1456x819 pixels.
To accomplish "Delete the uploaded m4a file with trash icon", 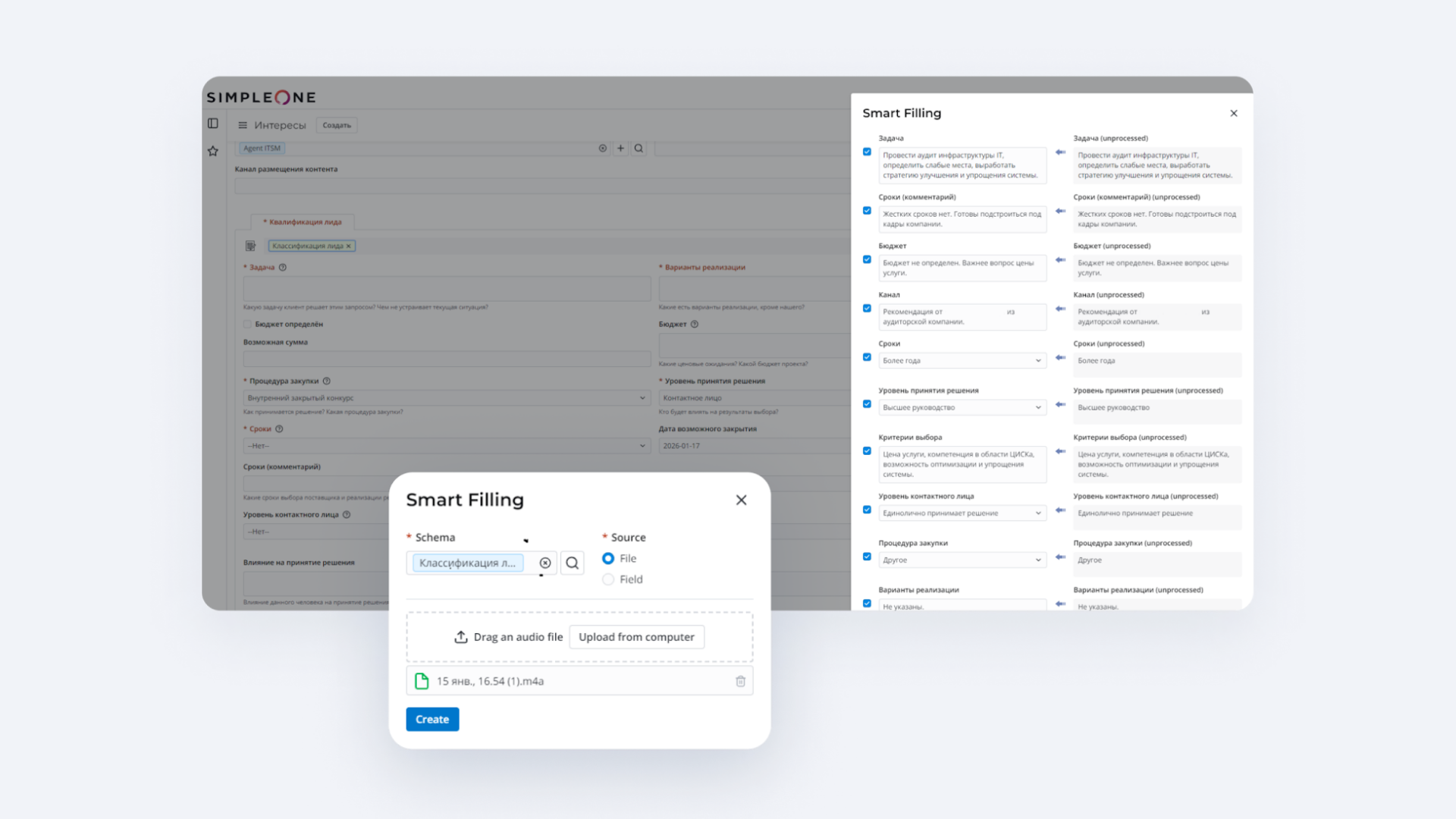I will click(x=740, y=681).
